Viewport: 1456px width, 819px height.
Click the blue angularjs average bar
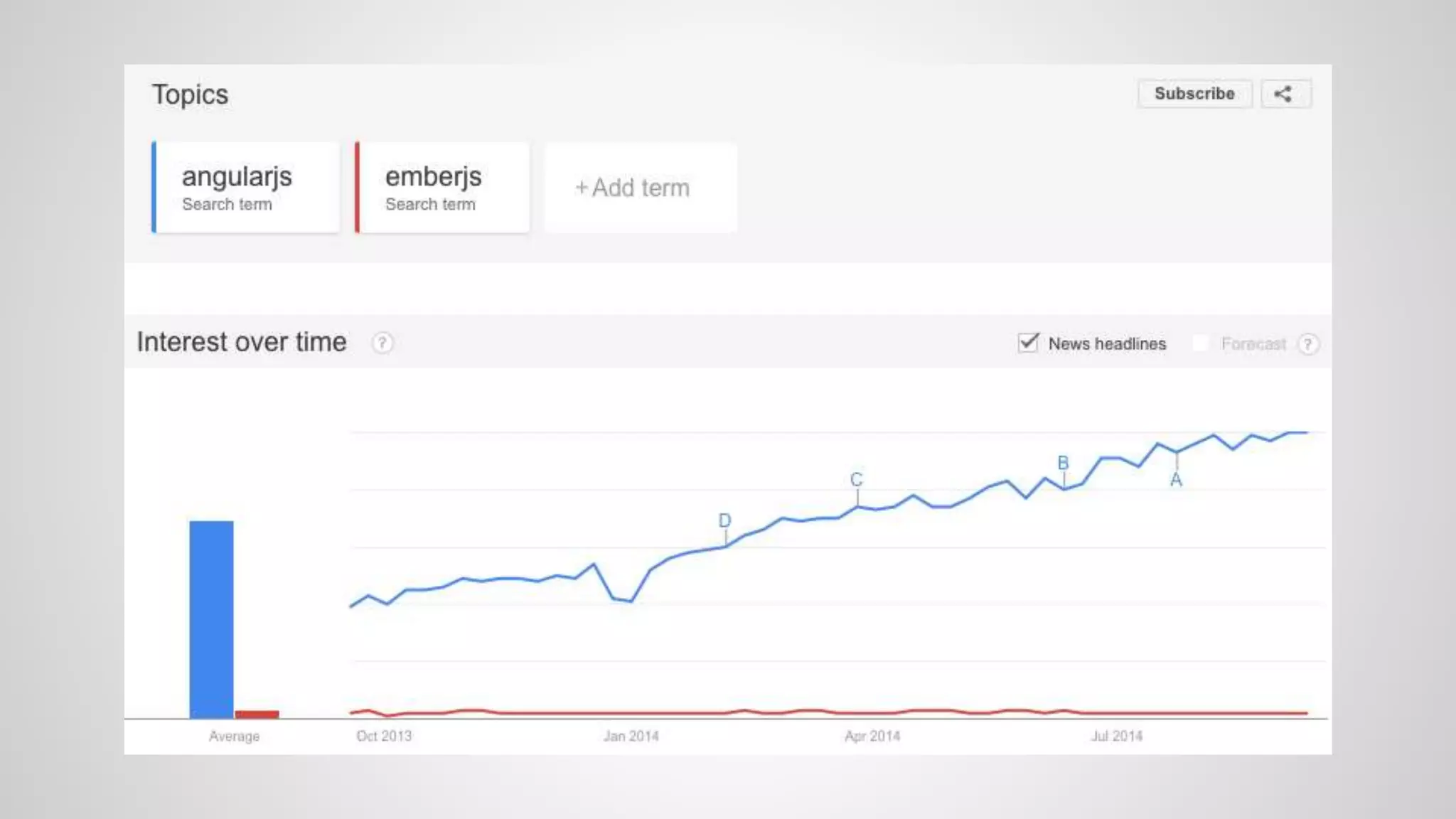tap(211, 619)
